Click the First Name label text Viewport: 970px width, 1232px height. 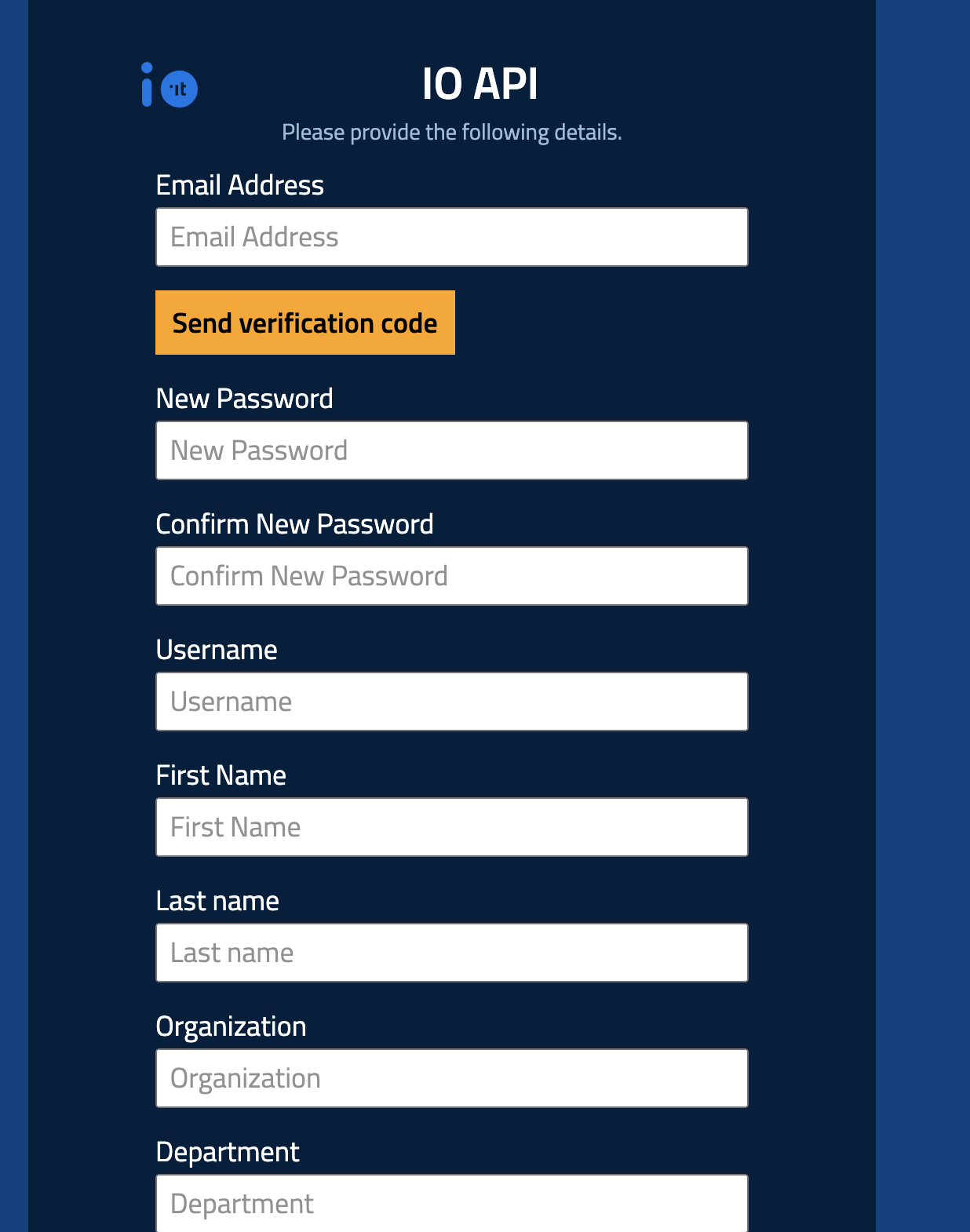[221, 775]
